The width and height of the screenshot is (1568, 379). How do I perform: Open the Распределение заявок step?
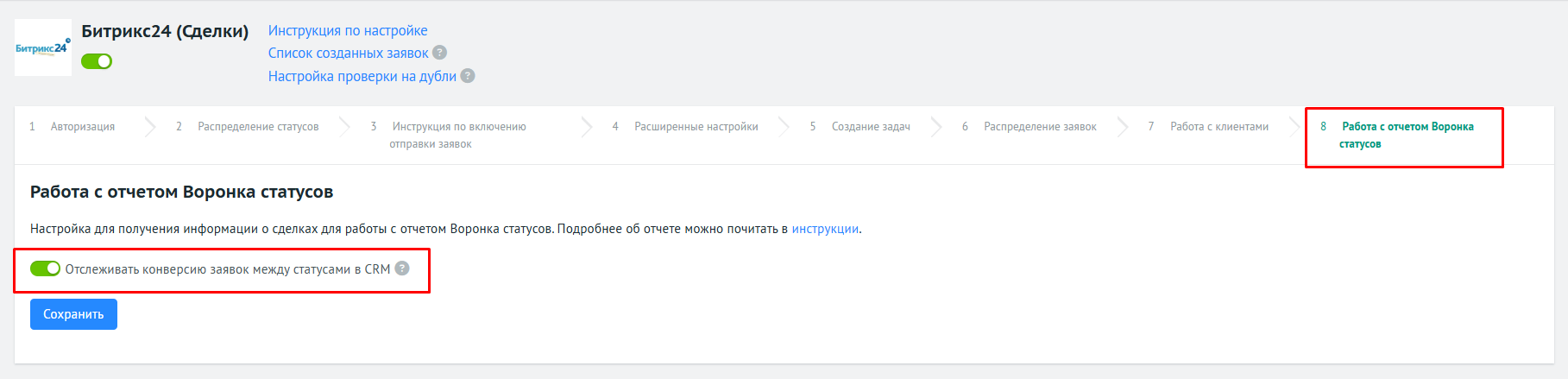[x=1039, y=127]
